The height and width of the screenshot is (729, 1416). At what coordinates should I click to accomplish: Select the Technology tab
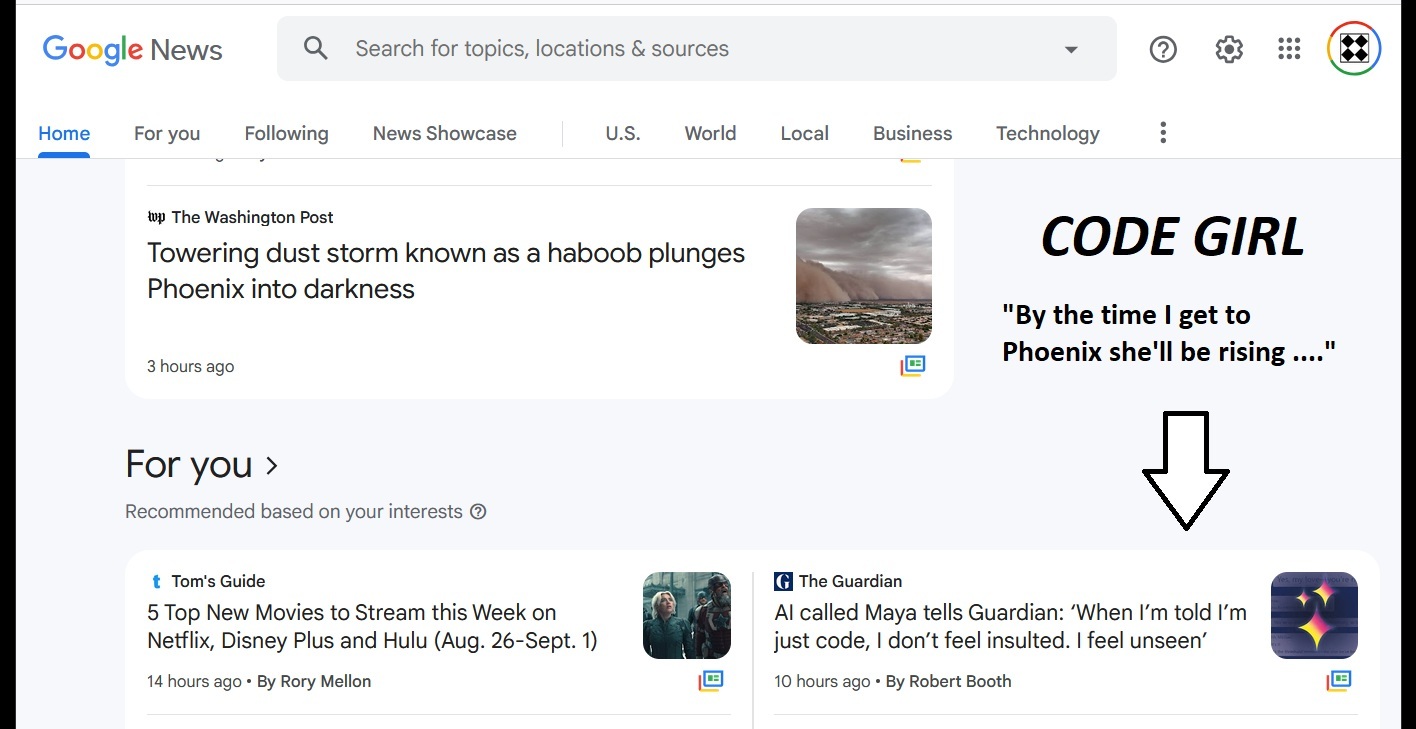point(1047,133)
